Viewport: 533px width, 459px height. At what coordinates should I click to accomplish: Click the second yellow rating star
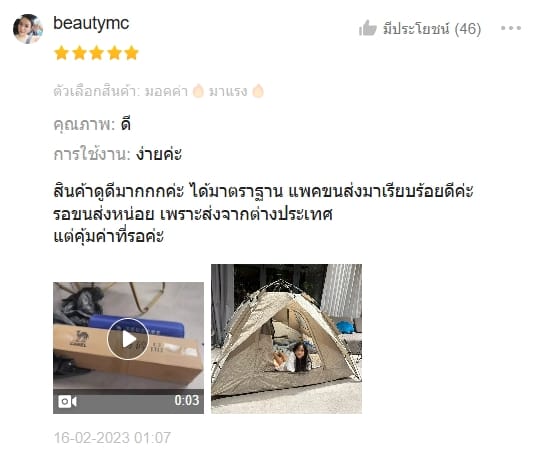pos(79,53)
